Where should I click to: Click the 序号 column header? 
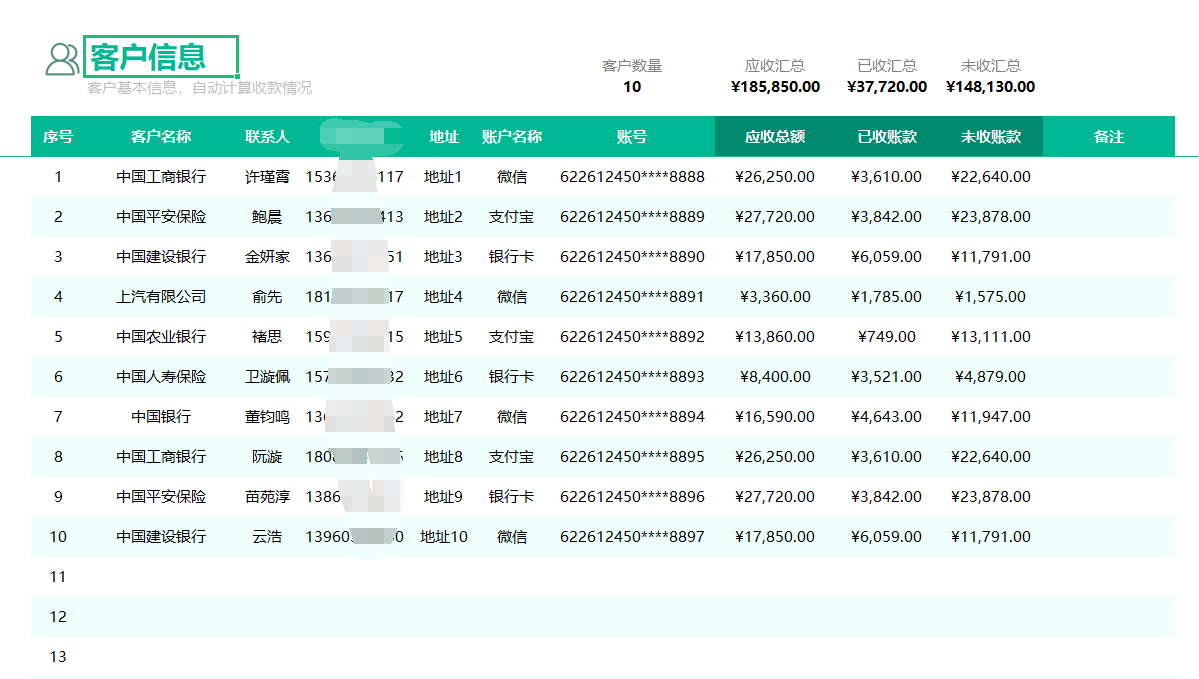58,137
